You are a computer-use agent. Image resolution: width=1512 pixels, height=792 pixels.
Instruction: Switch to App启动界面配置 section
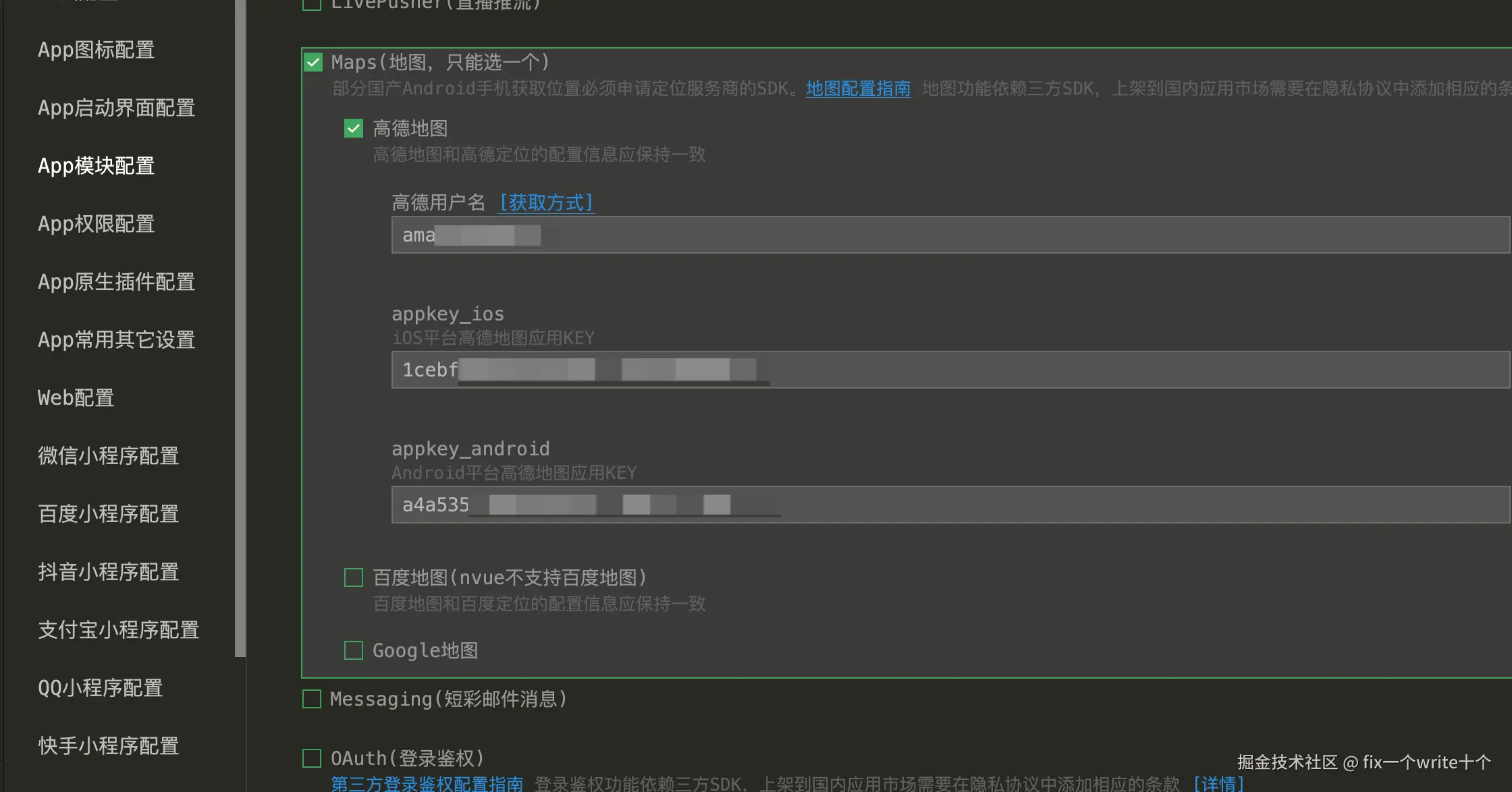(116, 108)
